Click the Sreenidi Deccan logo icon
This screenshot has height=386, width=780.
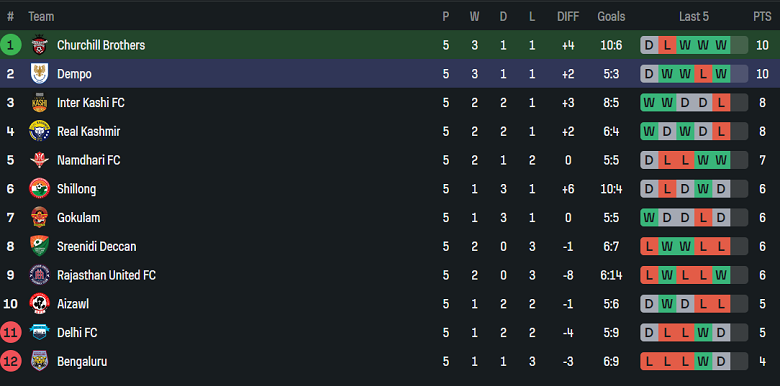point(39,246)
